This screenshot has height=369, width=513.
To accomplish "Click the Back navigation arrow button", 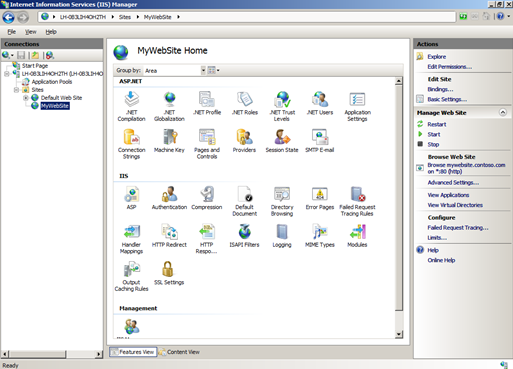I will click(x=9, y=17).
